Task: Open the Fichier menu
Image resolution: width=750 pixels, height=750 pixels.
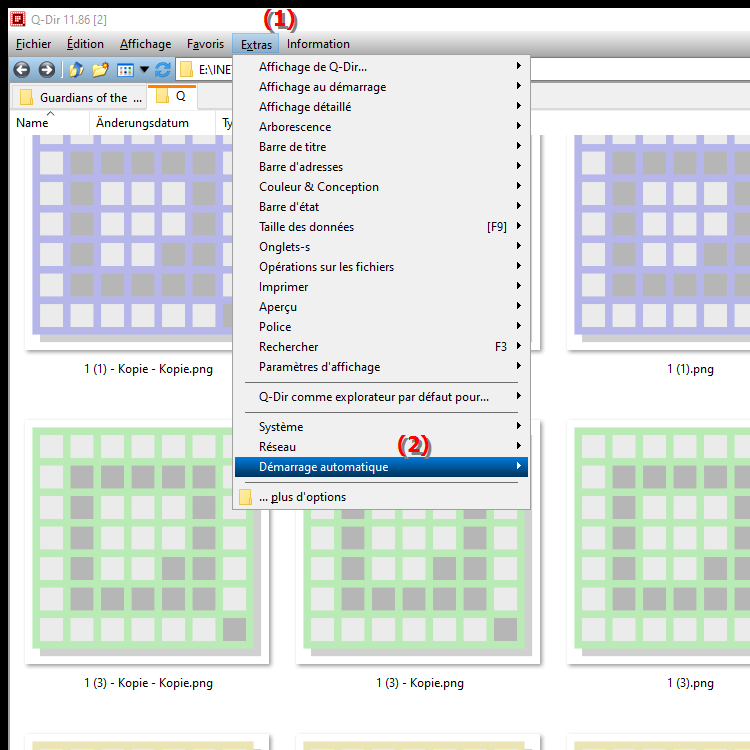Action: click(33, 44)
